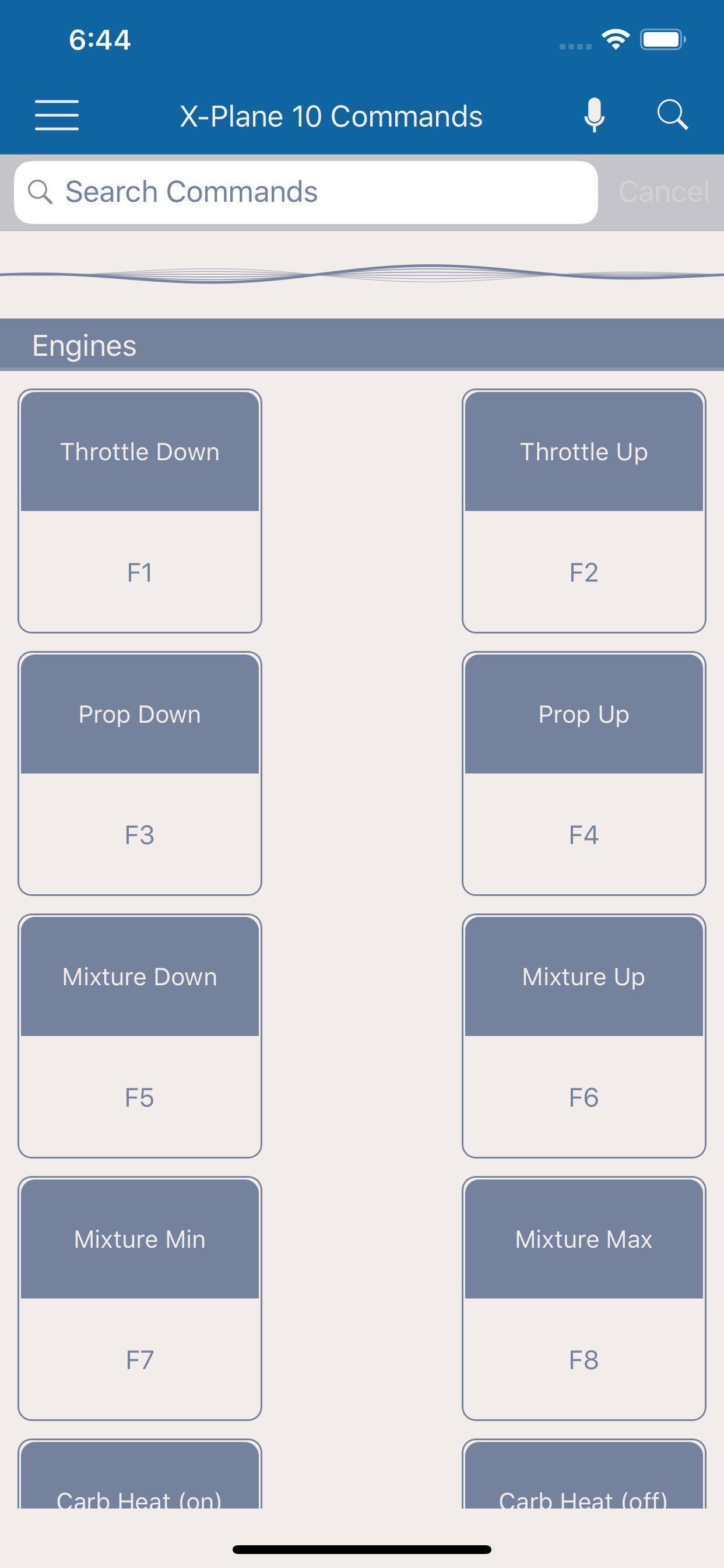Tap the Wi-Fi status icon
The height and width of the screenshot is (1568, 724).
[615, 40]
